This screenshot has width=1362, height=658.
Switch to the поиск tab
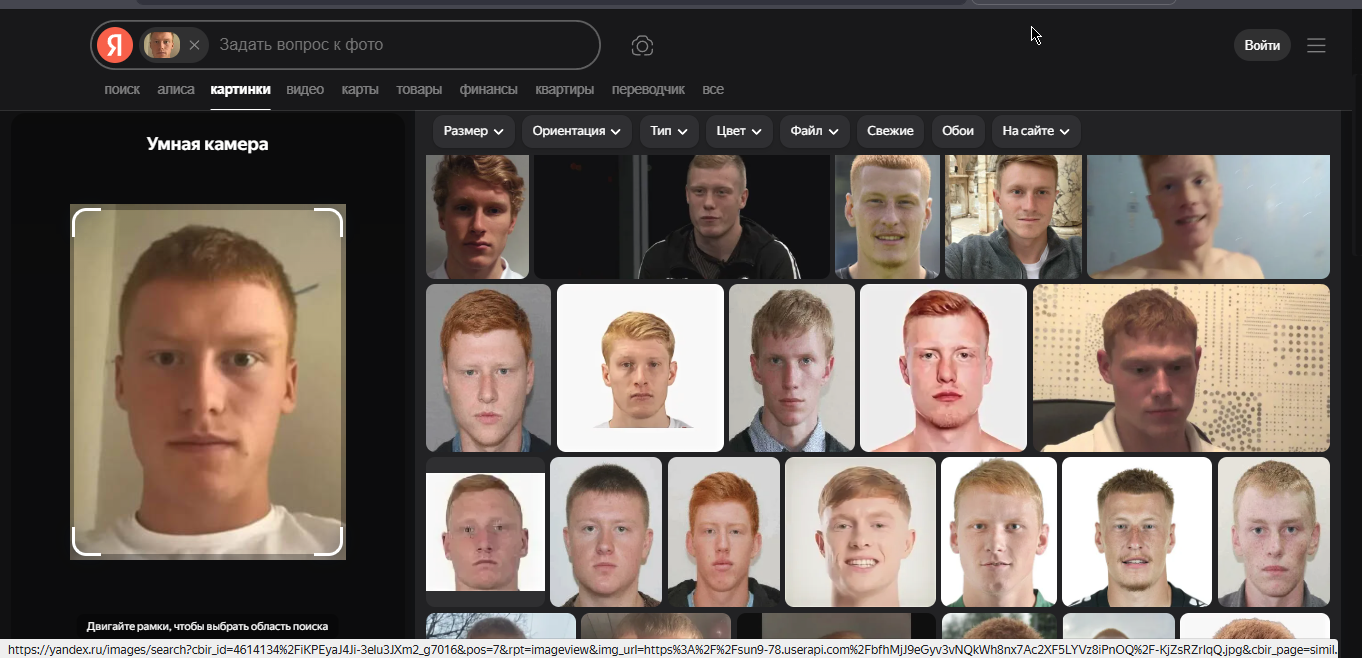[x=122, y=89]
